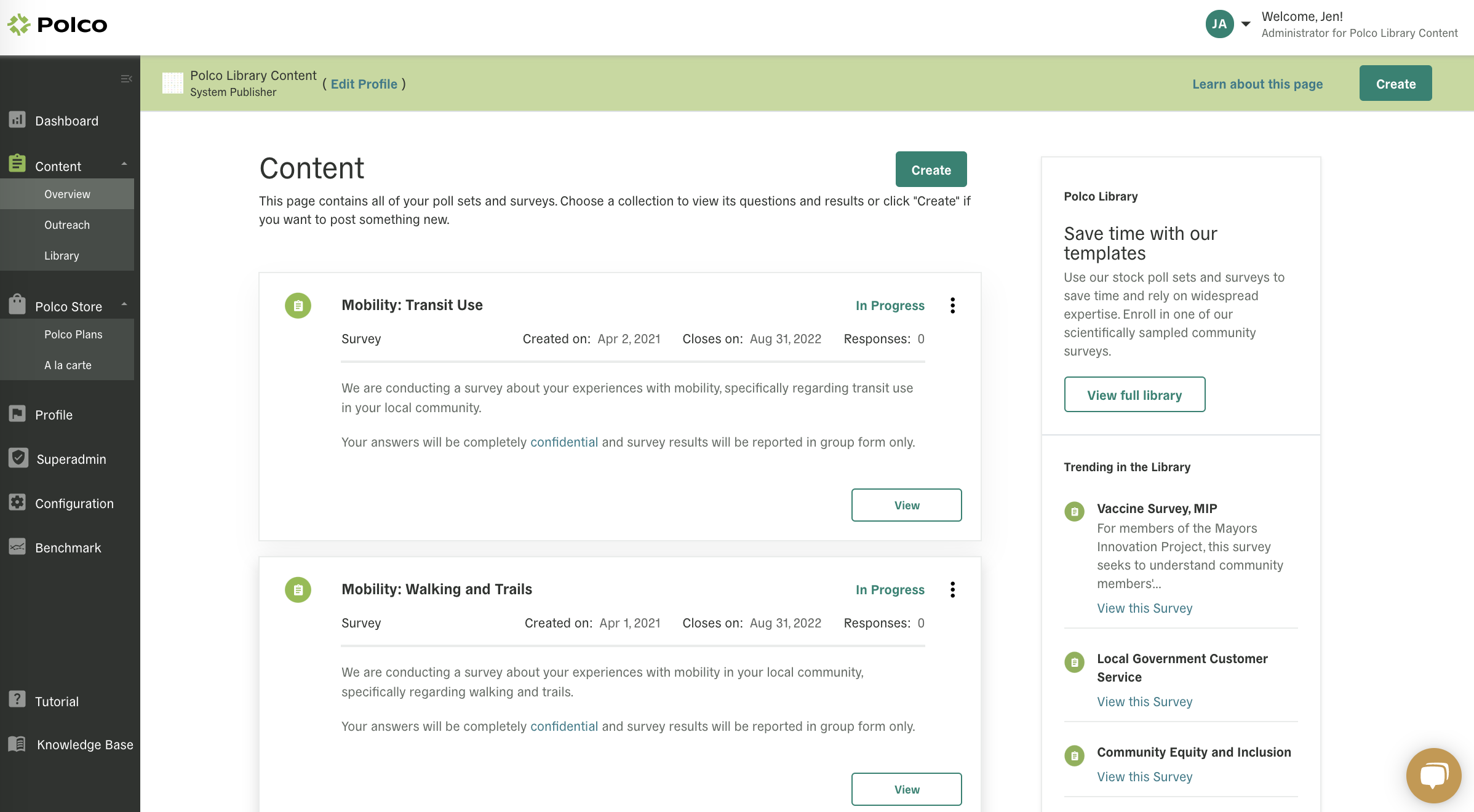1474x812 pixels.
Task: Select Overview in the Content menu
Action: pyautogui.click(x=67, y=194)
